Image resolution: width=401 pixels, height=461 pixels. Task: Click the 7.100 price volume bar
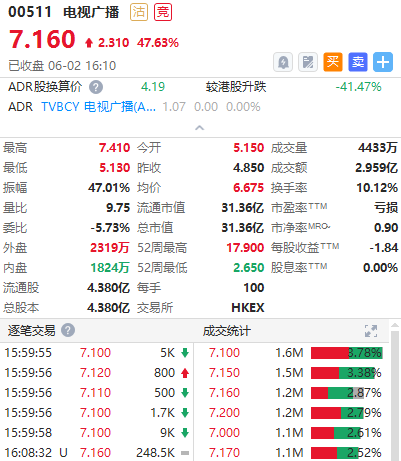pos(347,353)
